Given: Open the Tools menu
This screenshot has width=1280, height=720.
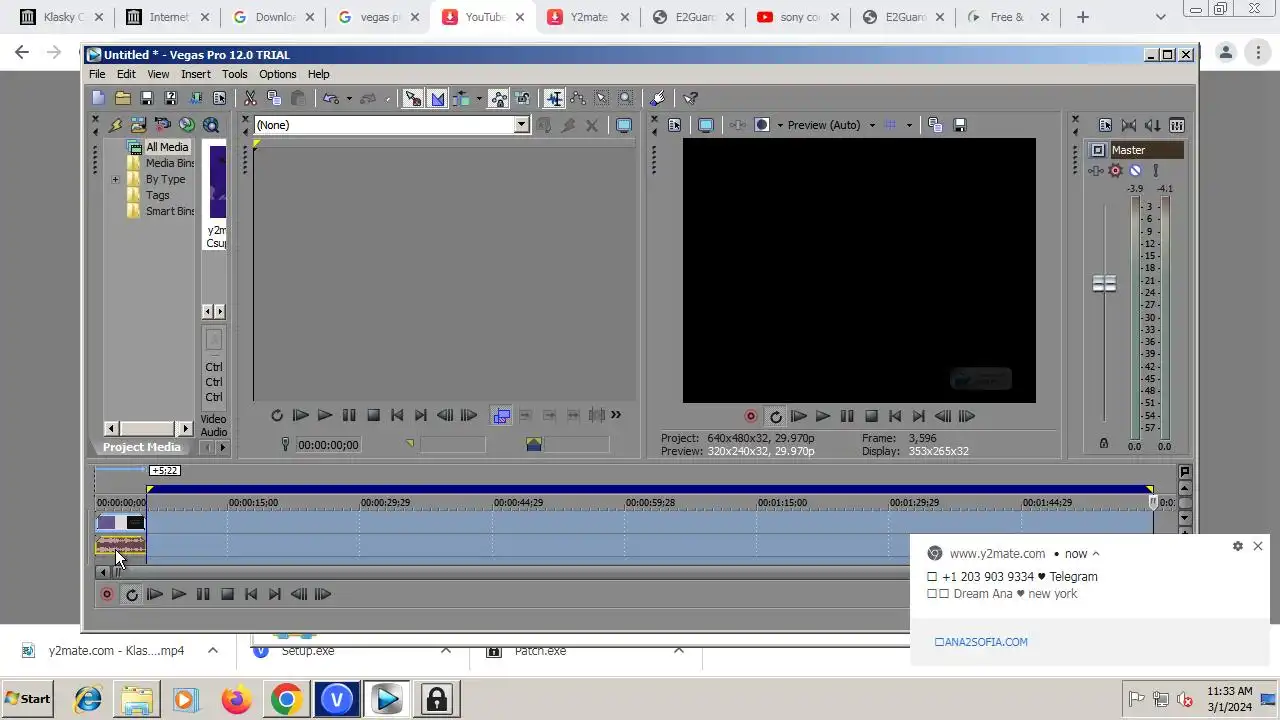Looking at the screenshot, I should click(235, 74).
